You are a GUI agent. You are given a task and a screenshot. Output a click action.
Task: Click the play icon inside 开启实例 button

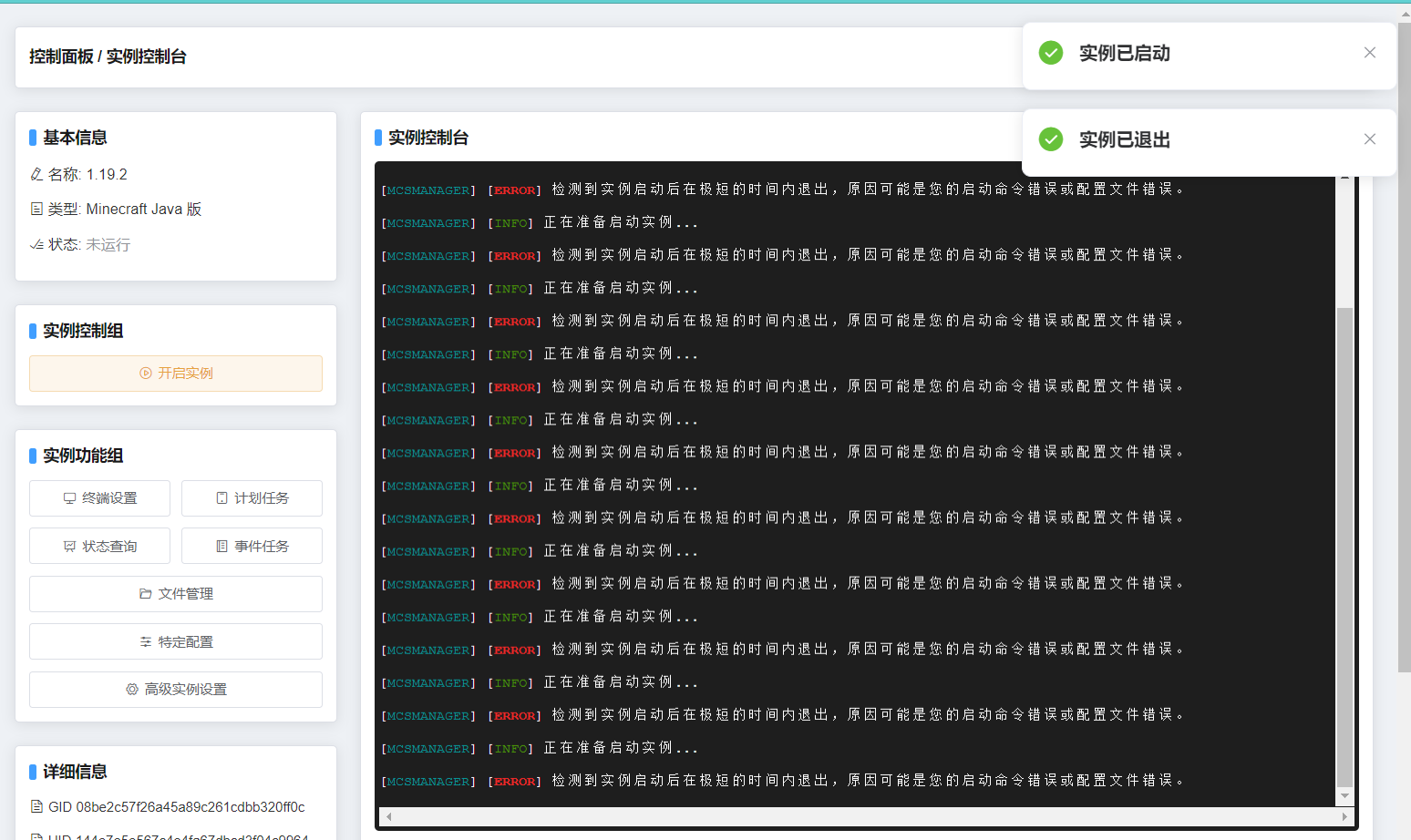145,374
